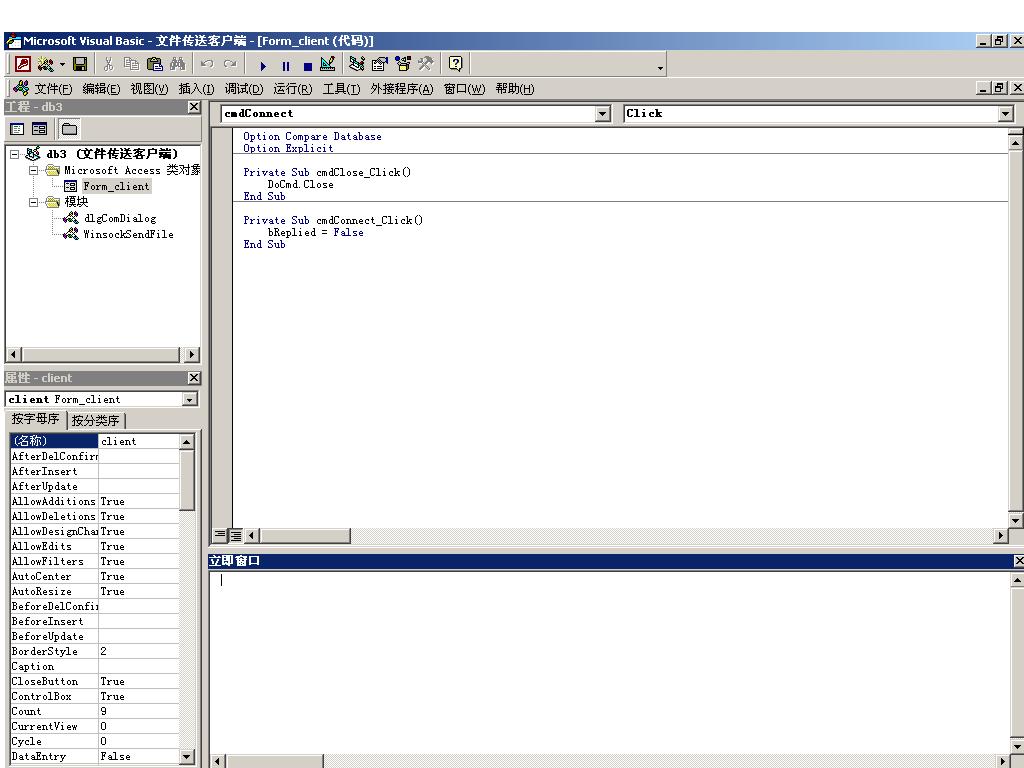The width and height of the screenshot is (1024, 768).
Task: Select the dlgComDialog module
Action: click(x=120, y=219)
